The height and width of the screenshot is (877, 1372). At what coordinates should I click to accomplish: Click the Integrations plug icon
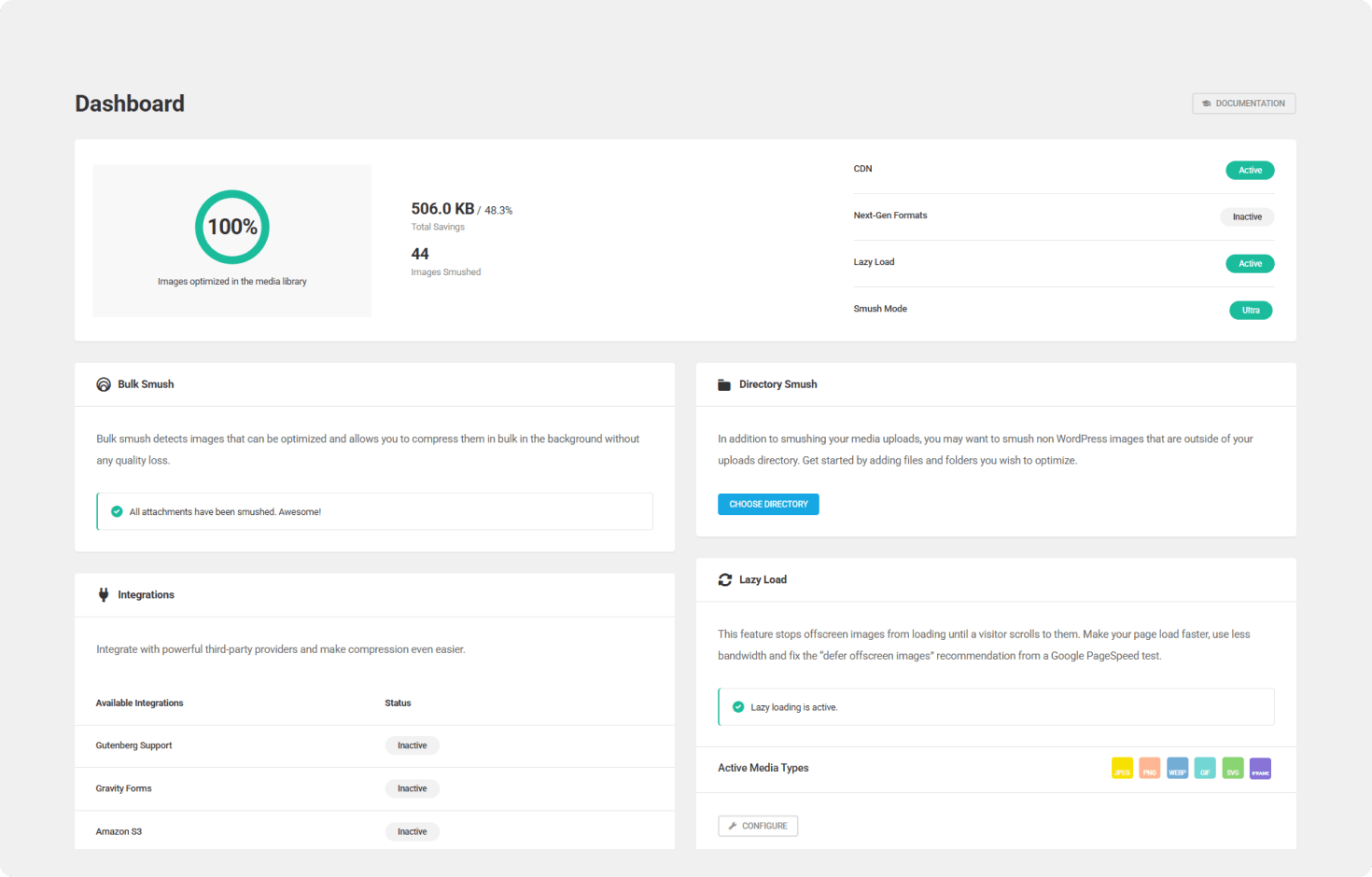pos(104,595)
